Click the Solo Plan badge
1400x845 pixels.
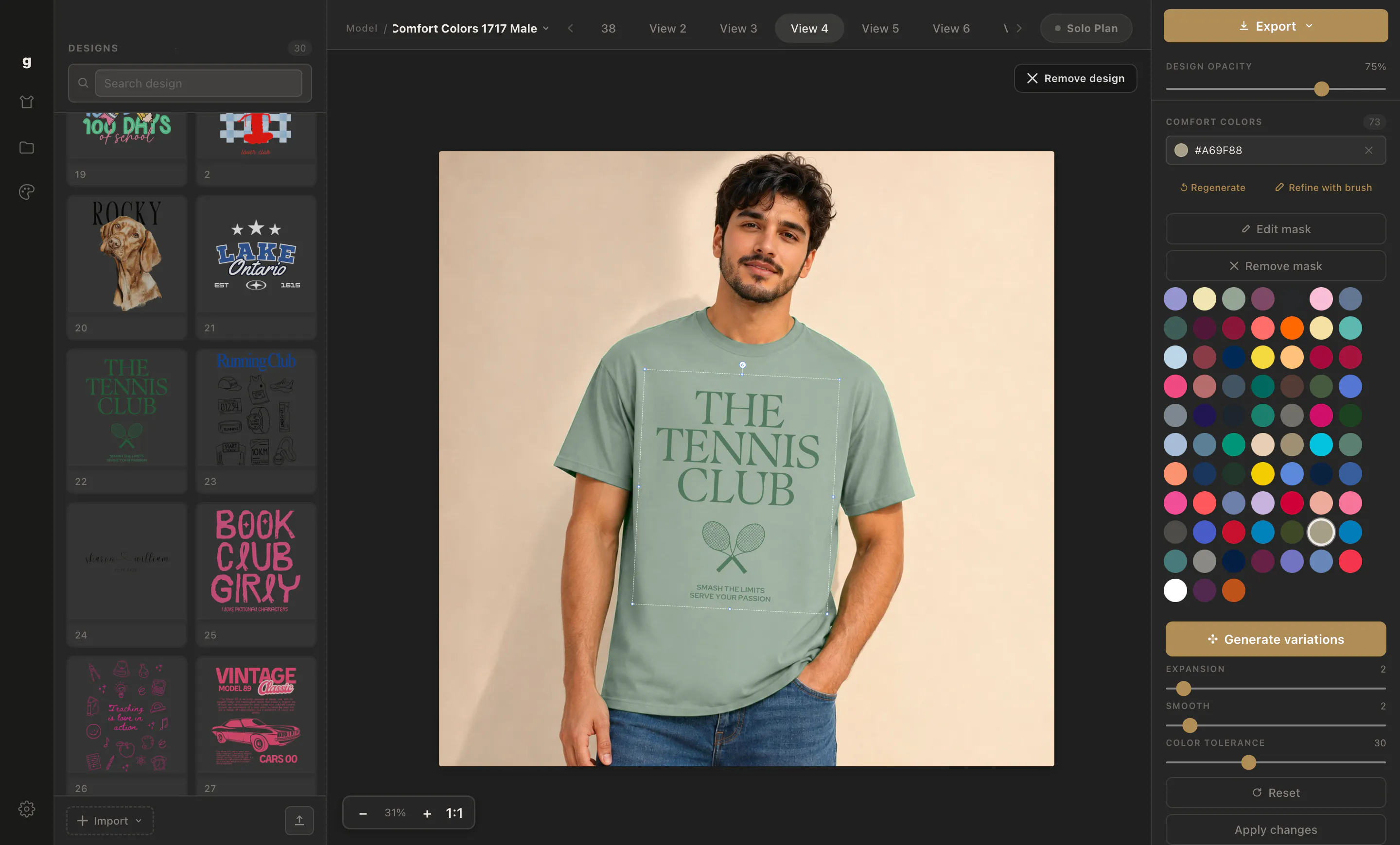[x=1086, y=28]
